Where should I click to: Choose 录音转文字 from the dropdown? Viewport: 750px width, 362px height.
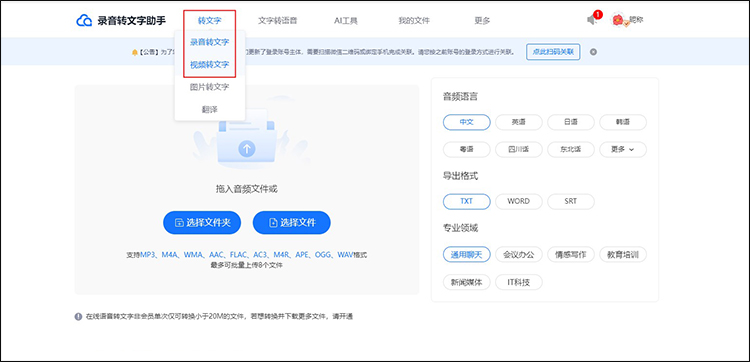[x=210, y=42]
